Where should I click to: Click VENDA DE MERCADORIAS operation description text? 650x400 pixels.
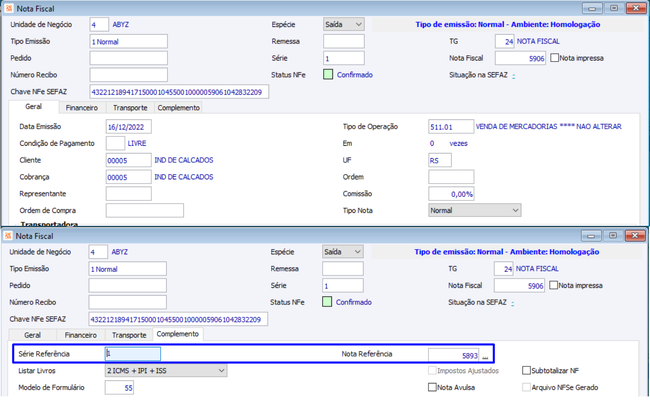pos(549,126)
